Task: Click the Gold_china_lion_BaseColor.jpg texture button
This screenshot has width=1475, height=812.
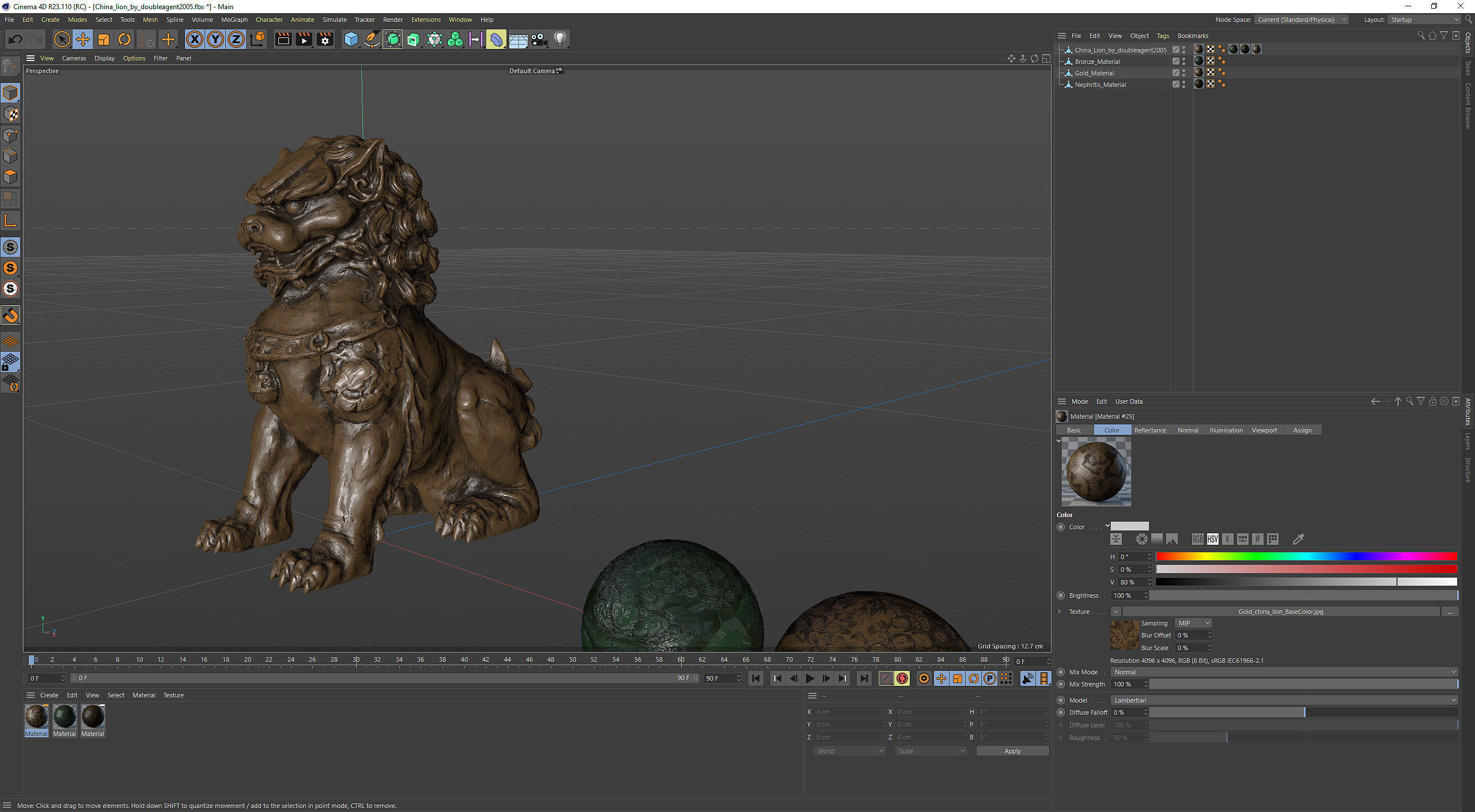Action: pos(1280,612)
